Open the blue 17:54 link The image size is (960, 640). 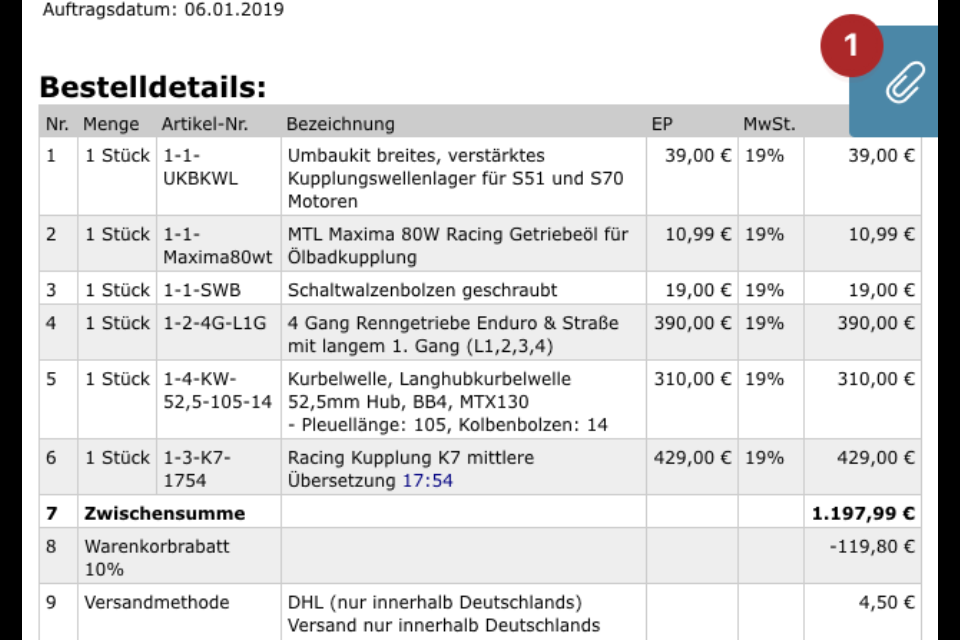pos(427,481)
